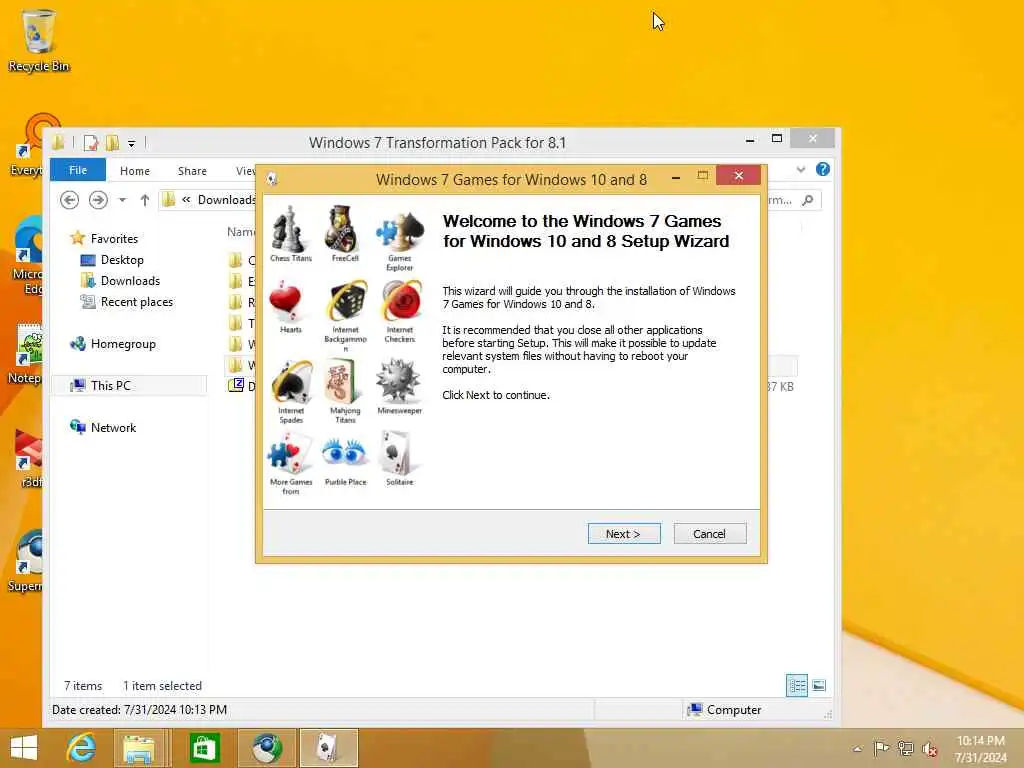Open the Home ribbon tab in Explorer
This screenshot has width=1024, height=768.
tap(135, 170)
